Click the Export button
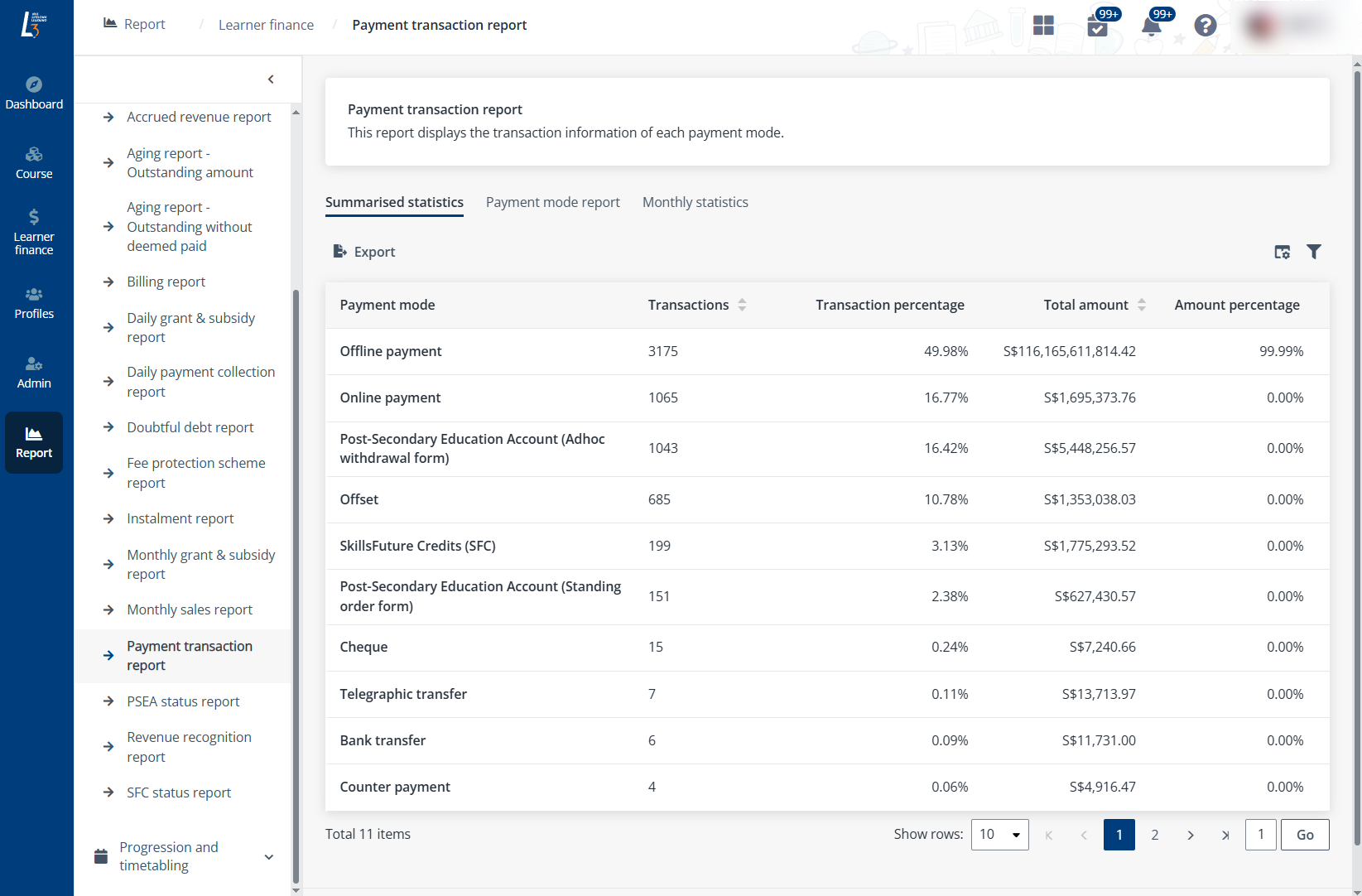The height and width of the screenshot is (896, 1362). tap(363, 251)
